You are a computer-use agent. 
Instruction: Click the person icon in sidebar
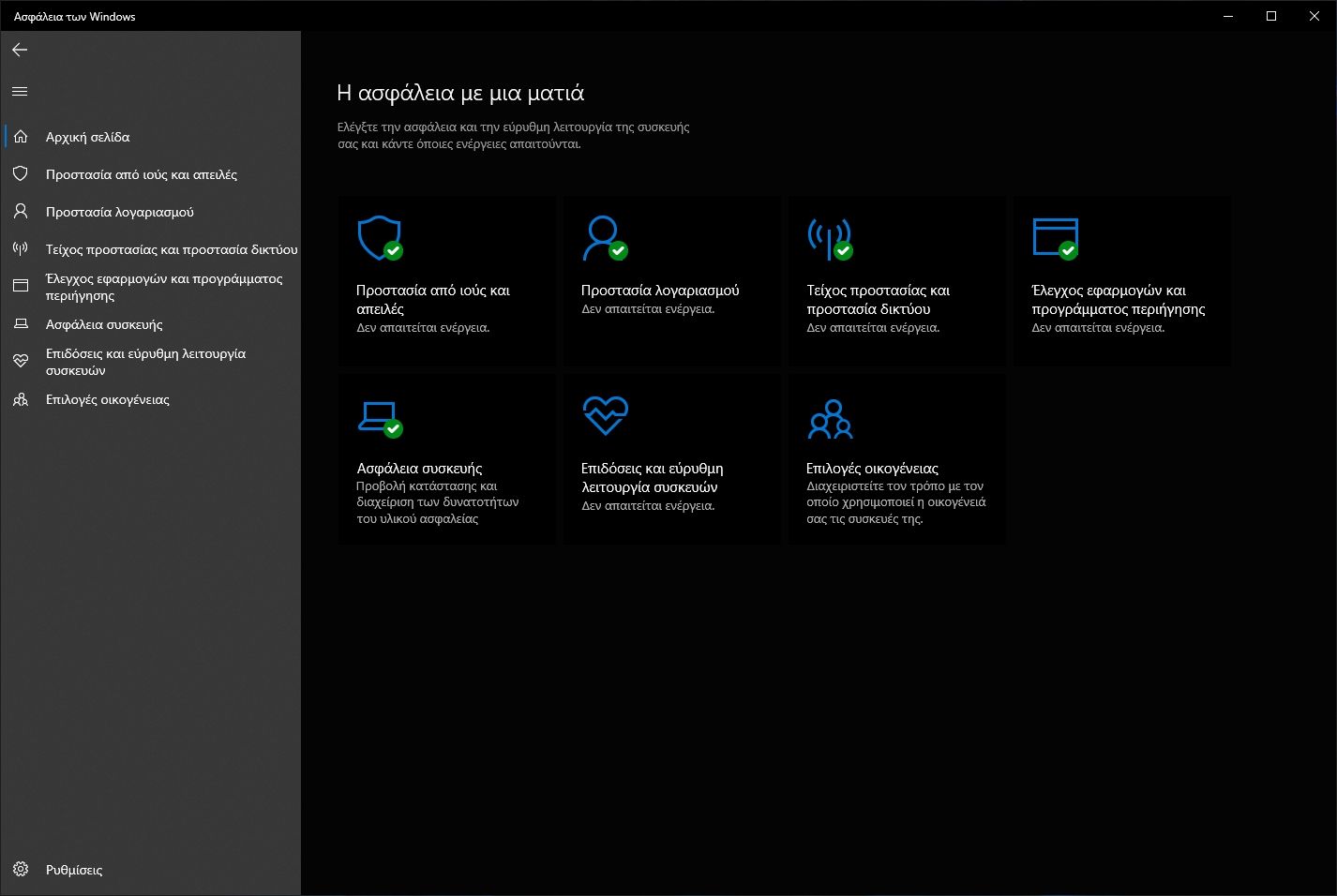pos(21,212)
